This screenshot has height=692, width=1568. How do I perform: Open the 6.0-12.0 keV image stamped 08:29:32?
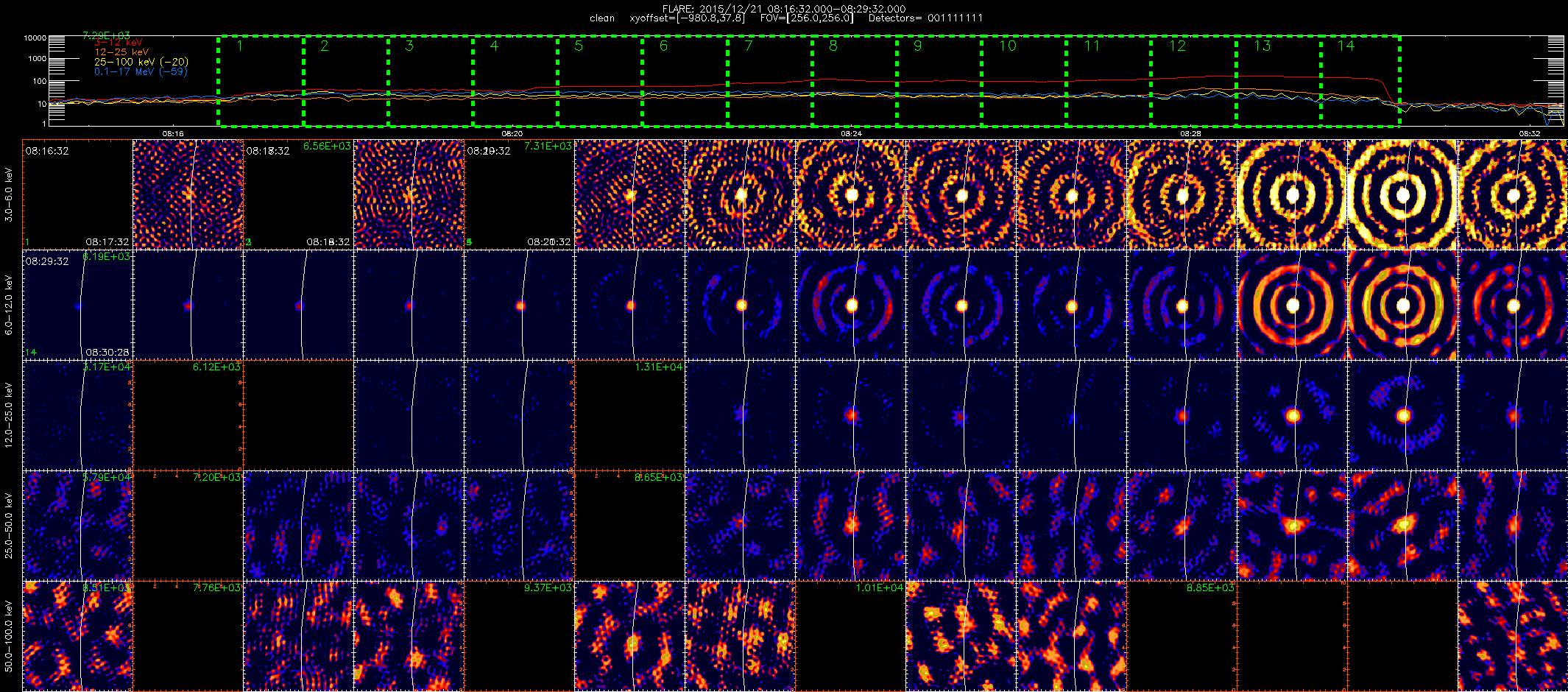pyautogui.click(x=77, y=304)
